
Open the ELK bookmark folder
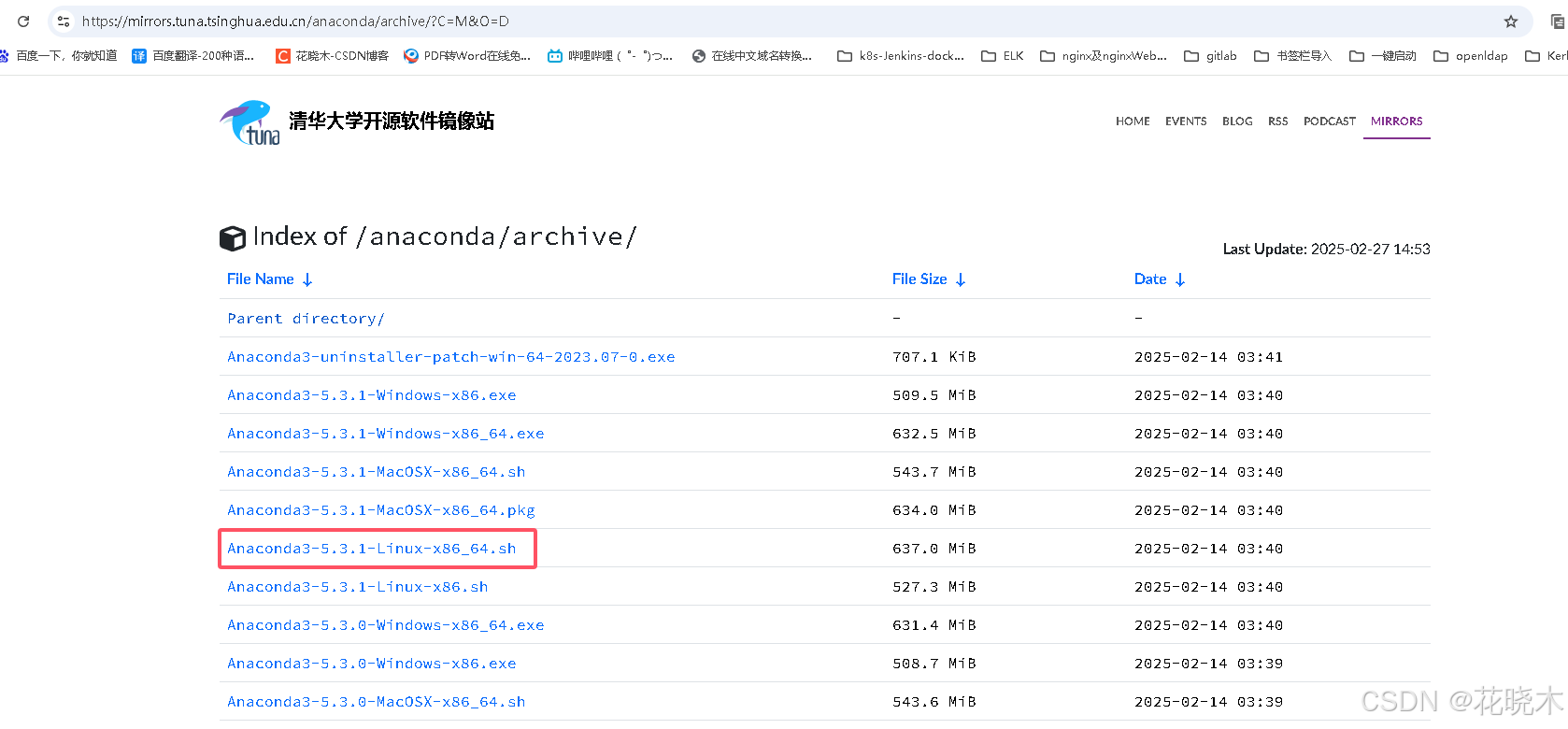[x=1003, y=56]
